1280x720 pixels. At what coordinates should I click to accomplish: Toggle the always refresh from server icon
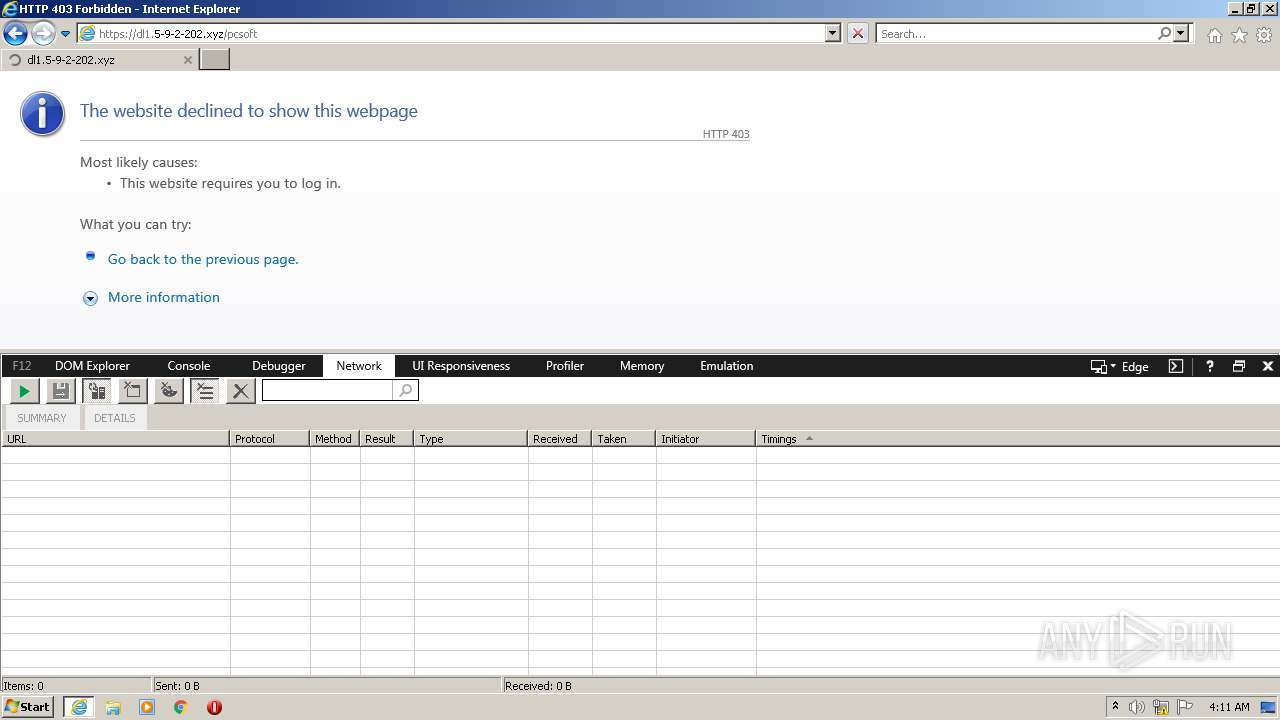click(97, 391)
